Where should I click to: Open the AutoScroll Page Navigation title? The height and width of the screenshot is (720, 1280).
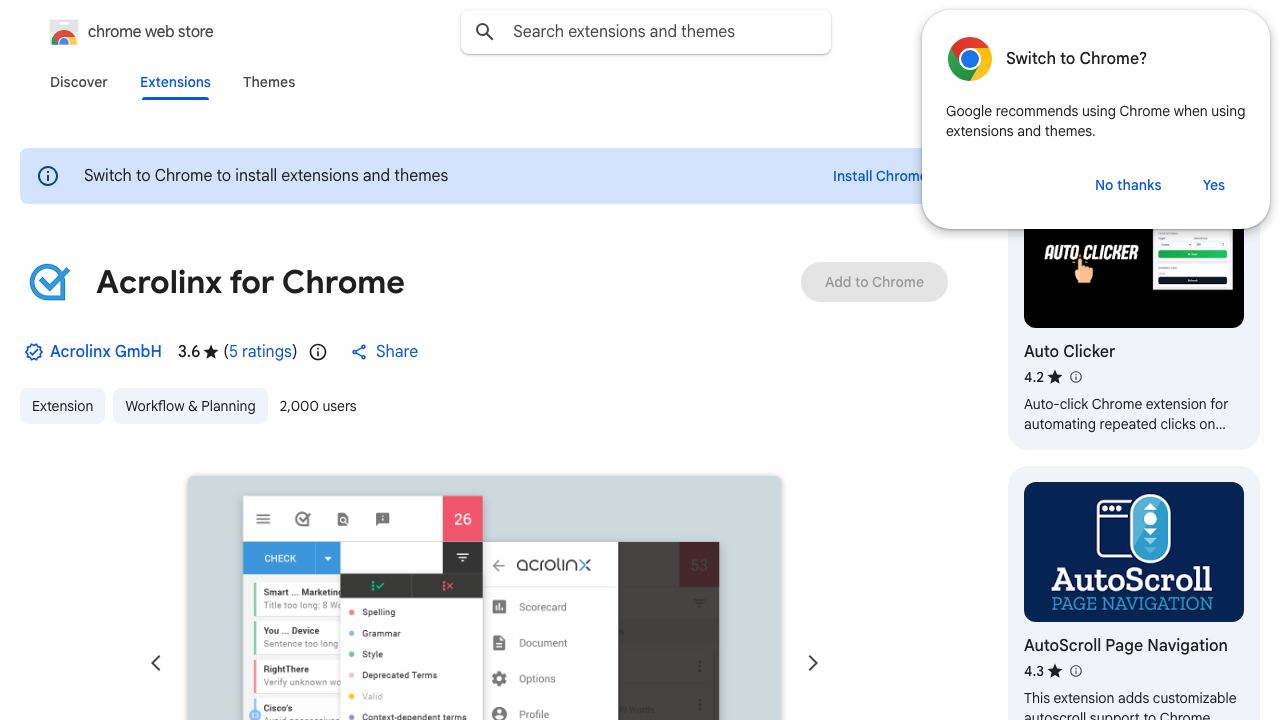(x=1126, y=645)
